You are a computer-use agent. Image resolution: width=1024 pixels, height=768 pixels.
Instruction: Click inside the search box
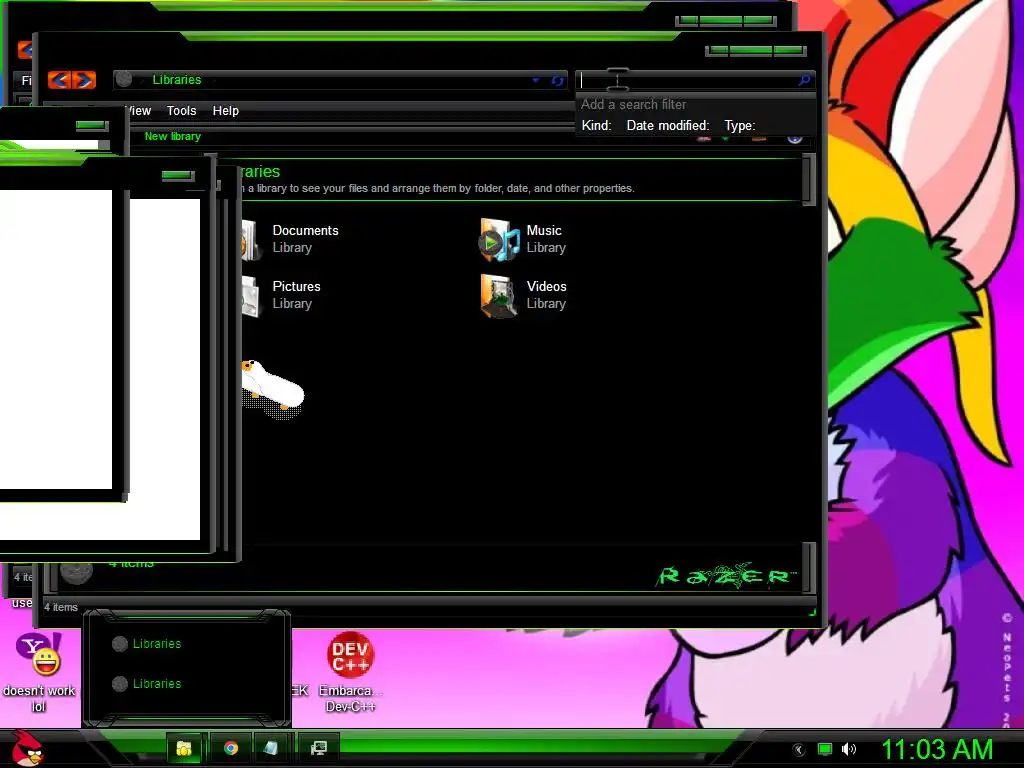click(686, 80)
